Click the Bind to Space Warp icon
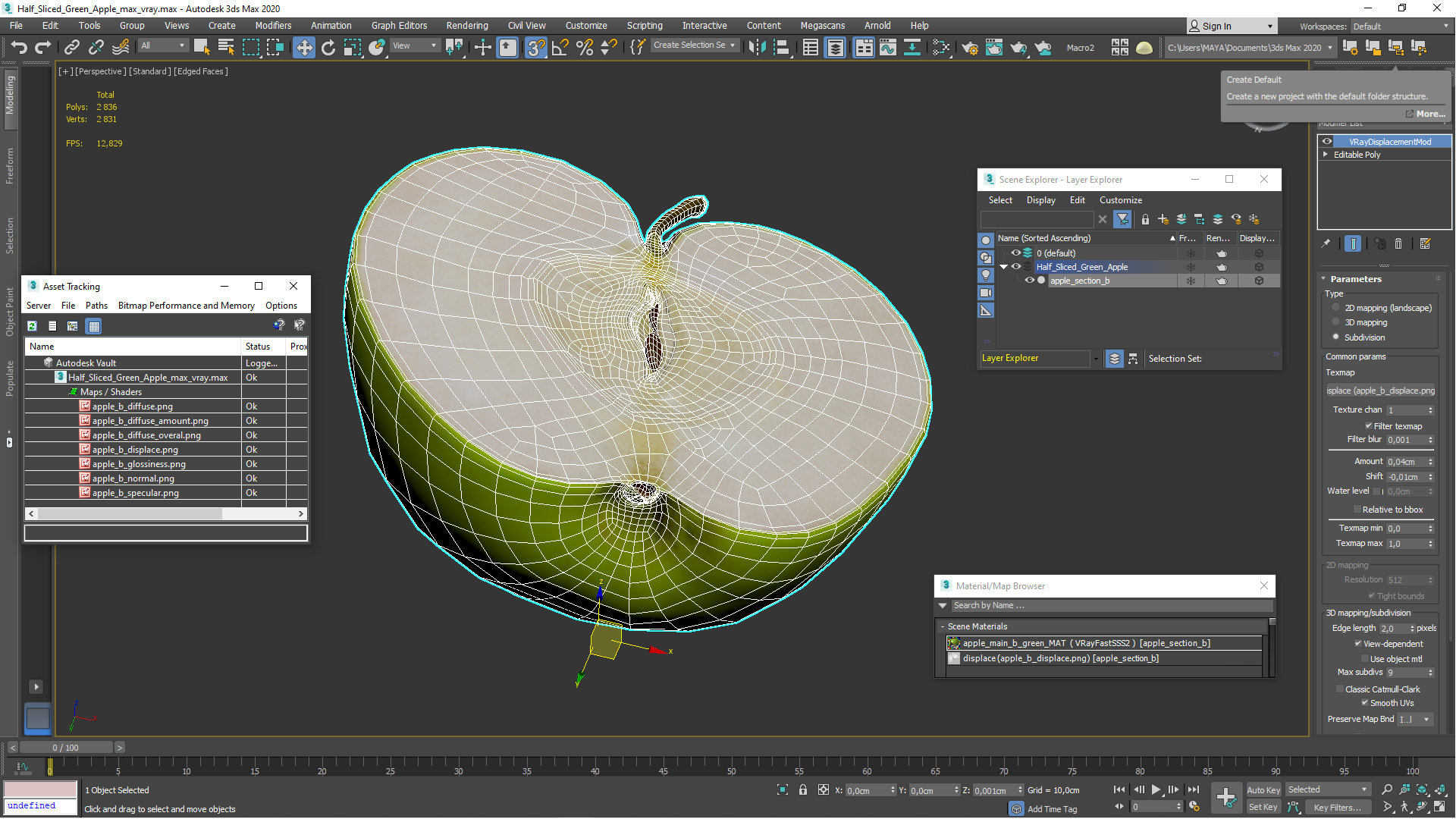Viewport: 1456px width, 819px height. 120,47
